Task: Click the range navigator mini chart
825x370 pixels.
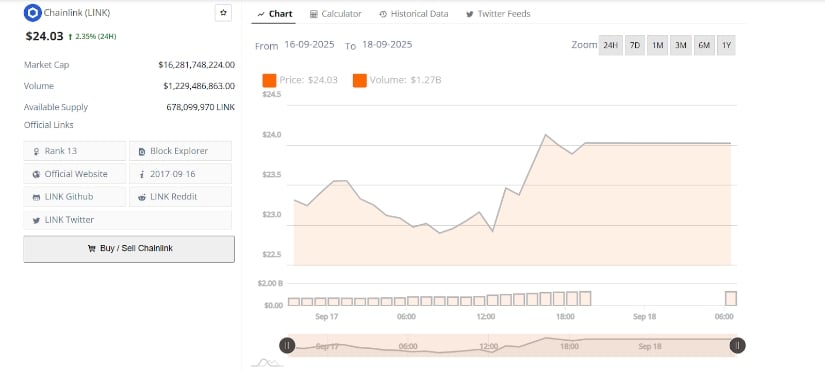Action: click(x=512, y=345)
